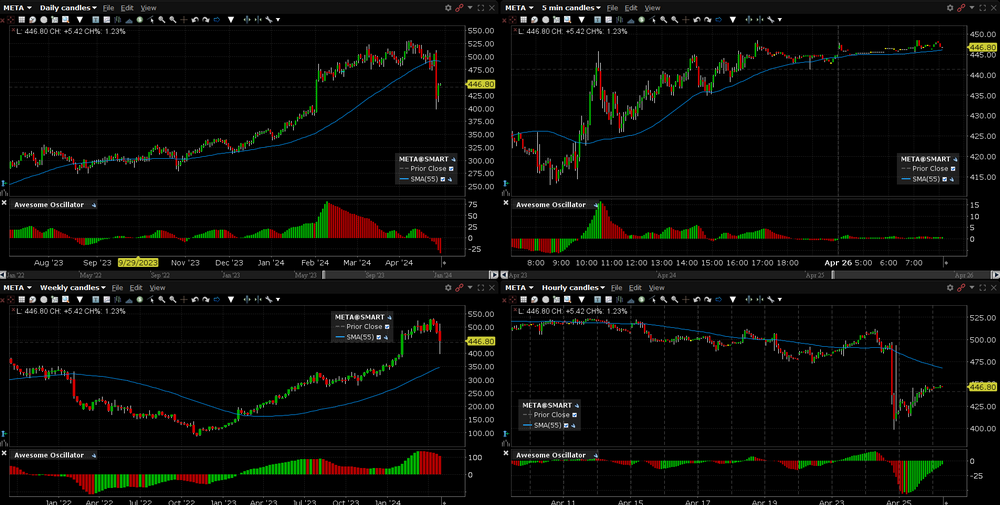Open View menu in Hourly candles chart
The image size is (1000, 505).
[657, 288]
